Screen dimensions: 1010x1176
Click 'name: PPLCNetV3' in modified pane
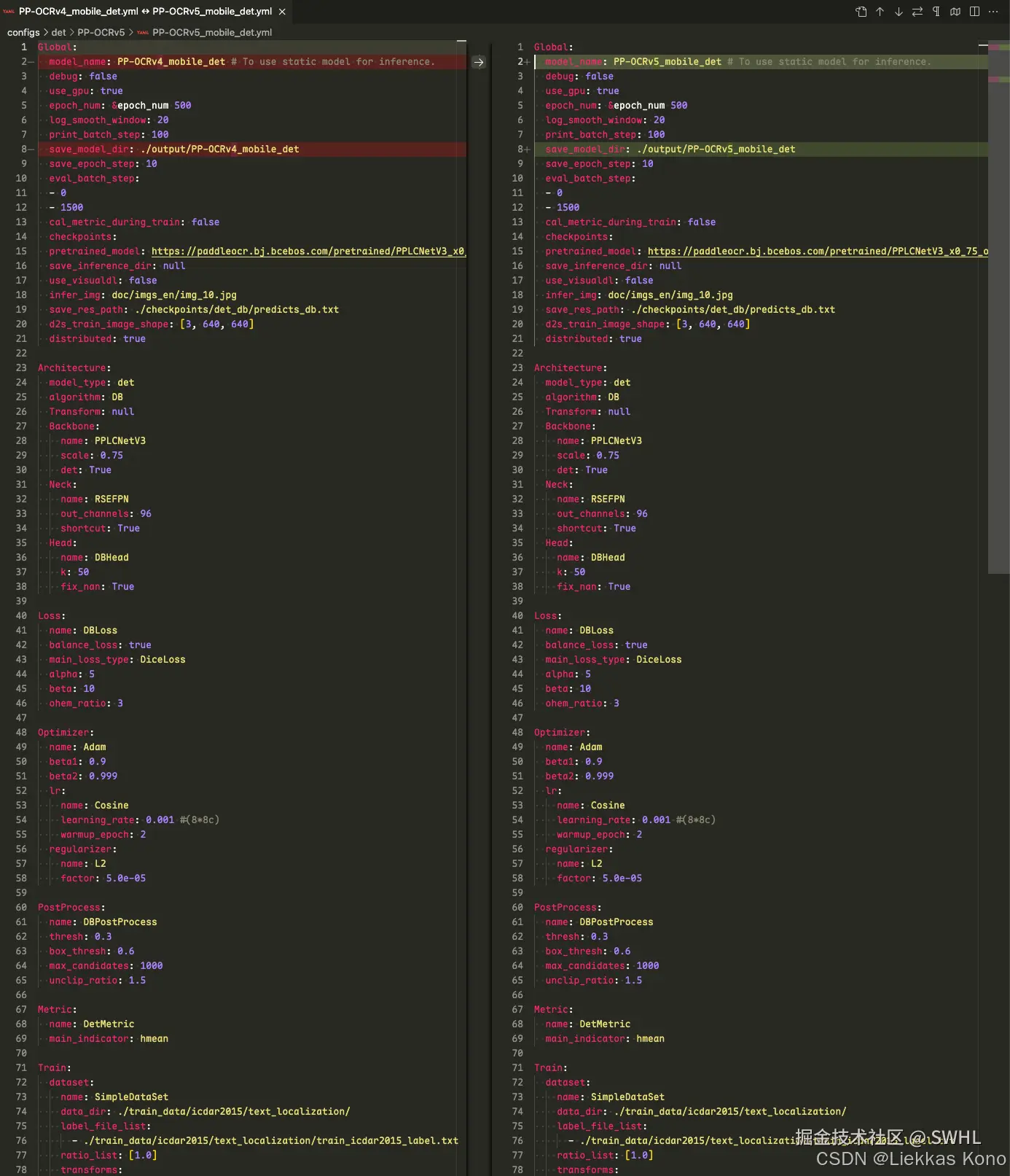tap(599, 441)
